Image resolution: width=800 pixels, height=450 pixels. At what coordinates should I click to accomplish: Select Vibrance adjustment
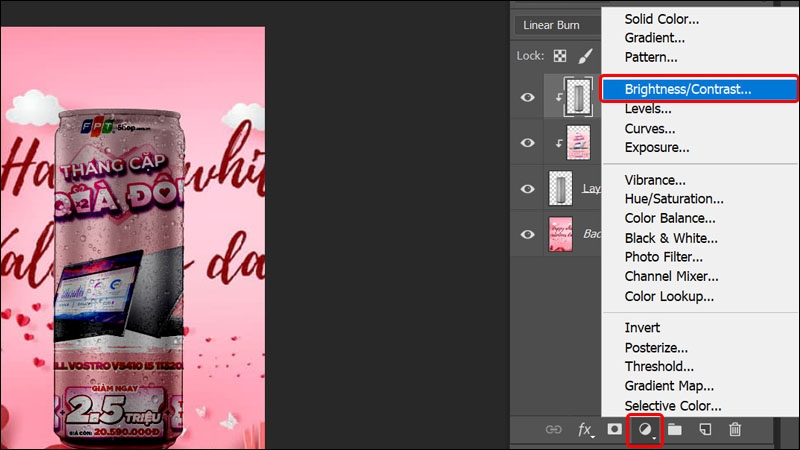(x=655, y=180)
